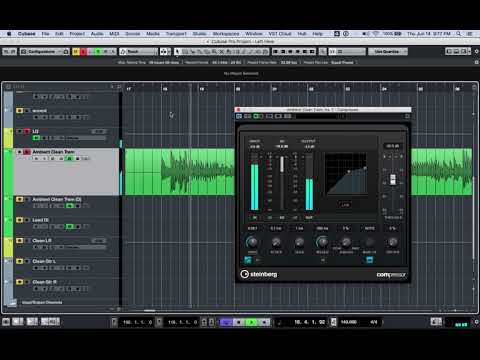Screen dimensions: 480x360
Task: Click the compressor Threshold knob
Action: (x=252, y=242)
